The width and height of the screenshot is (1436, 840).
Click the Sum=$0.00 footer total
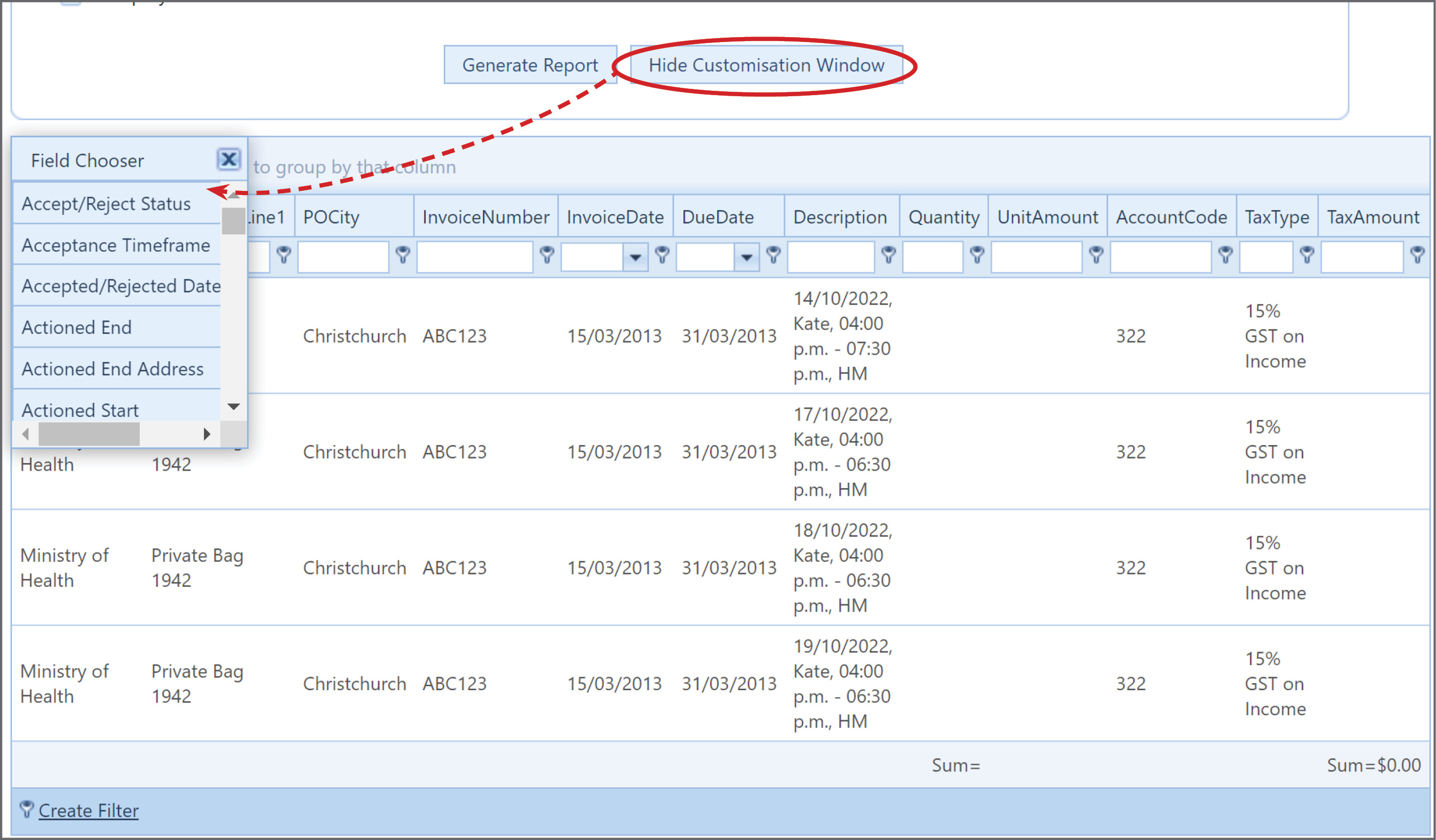pyautogui.click(x=1374, y=765)
